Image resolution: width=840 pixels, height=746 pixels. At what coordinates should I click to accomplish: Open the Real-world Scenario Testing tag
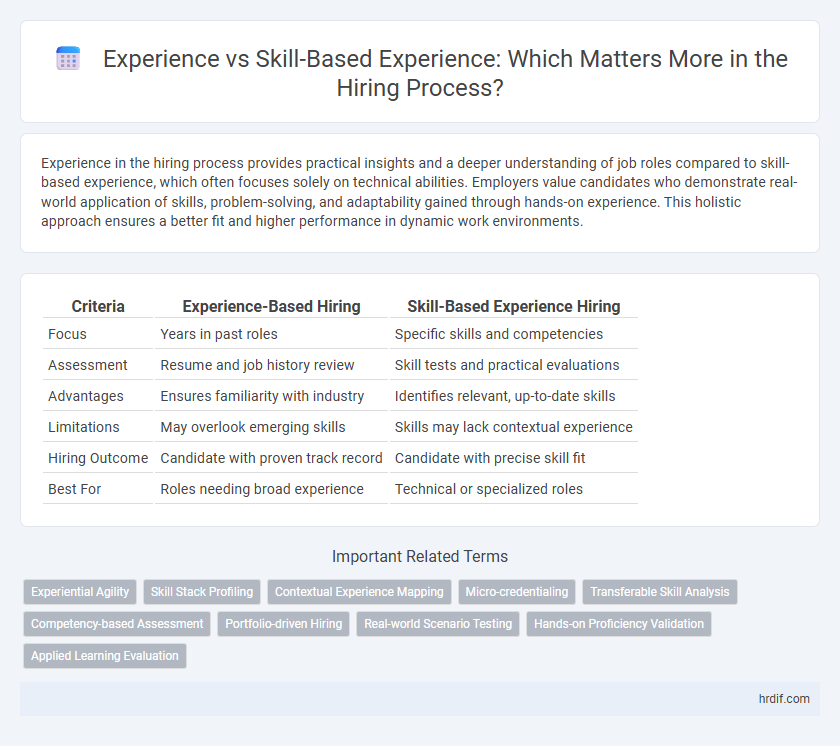pyautogui.click(x=438, y=624)
